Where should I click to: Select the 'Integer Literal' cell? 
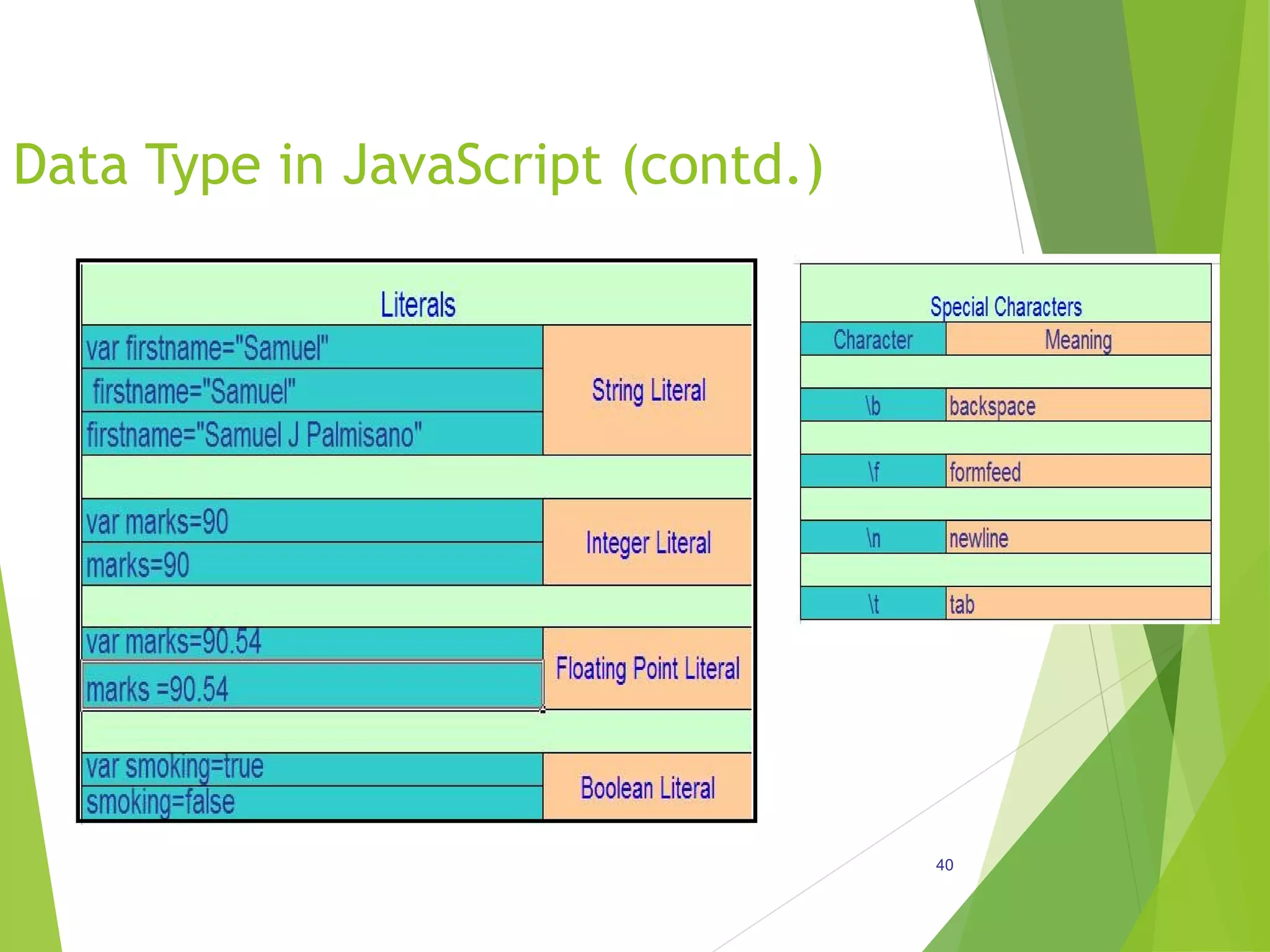tap(647, 542)
